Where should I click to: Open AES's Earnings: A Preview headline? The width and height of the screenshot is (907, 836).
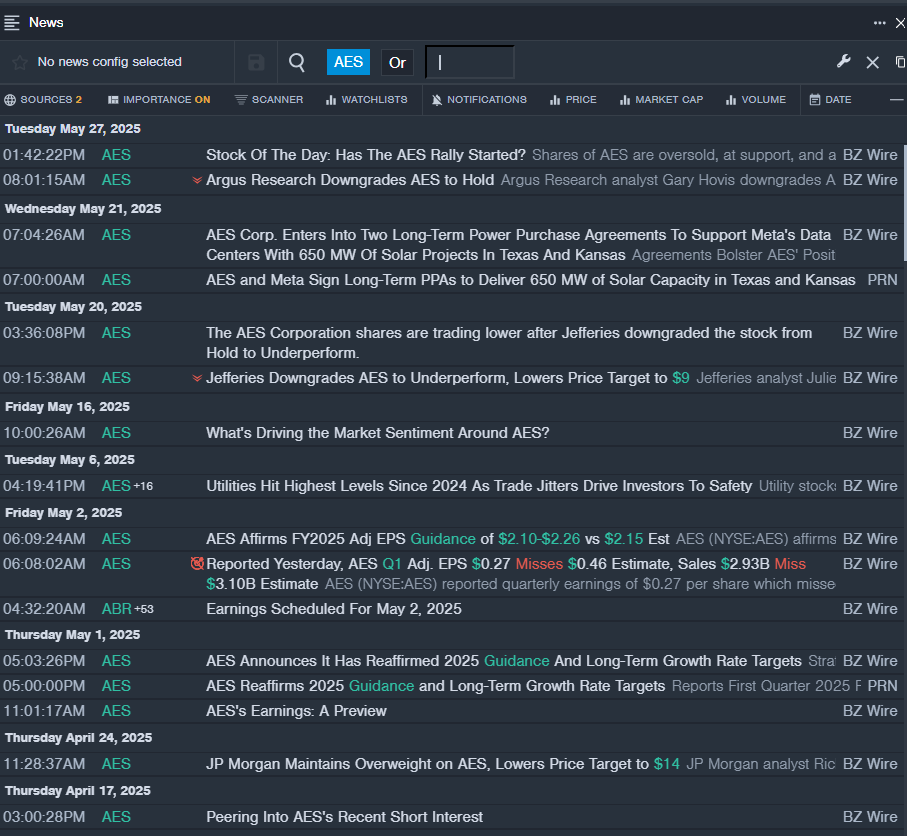(x=296, y=710)
